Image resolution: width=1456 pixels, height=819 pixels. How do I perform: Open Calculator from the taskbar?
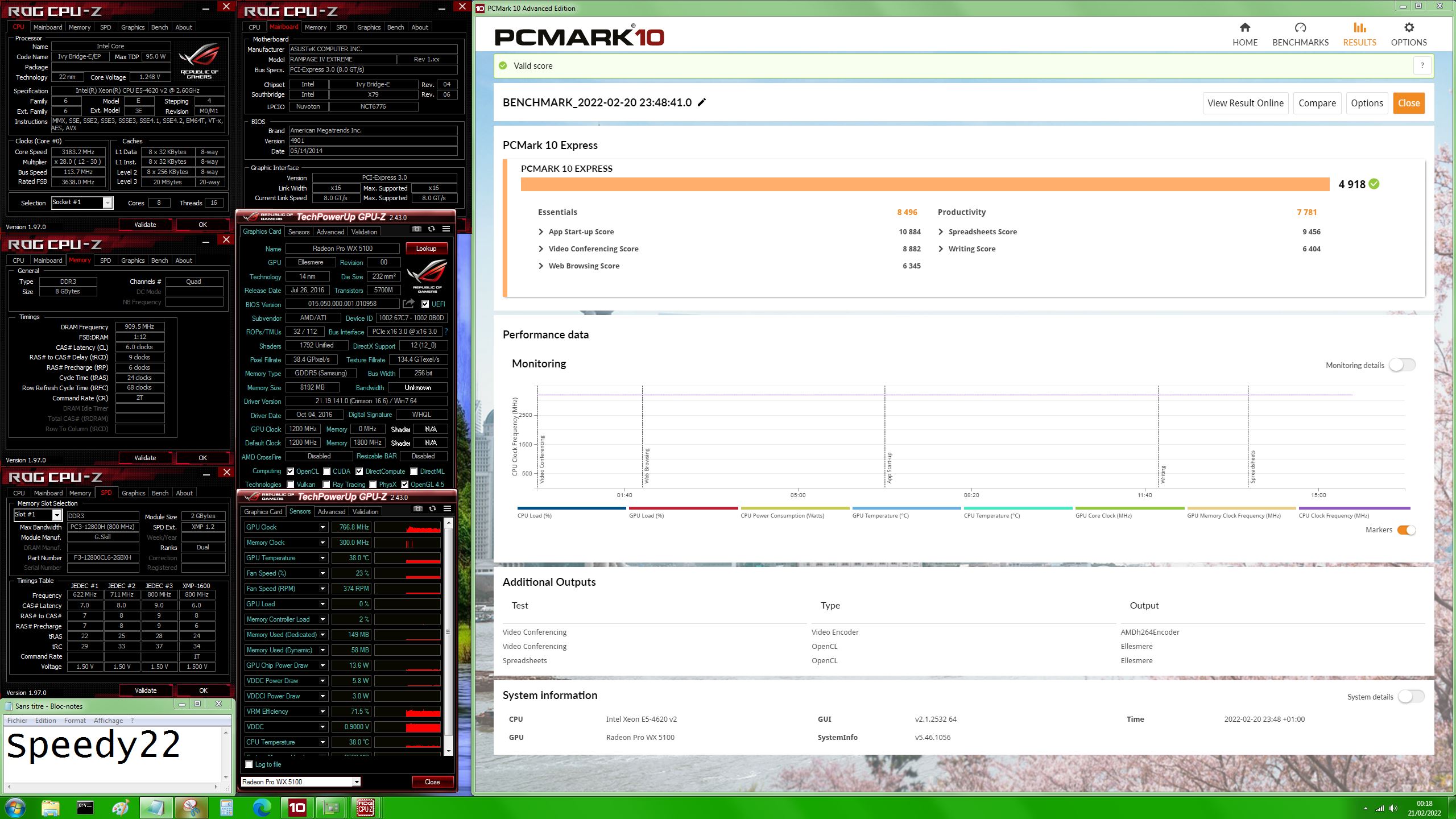[226, 808]
